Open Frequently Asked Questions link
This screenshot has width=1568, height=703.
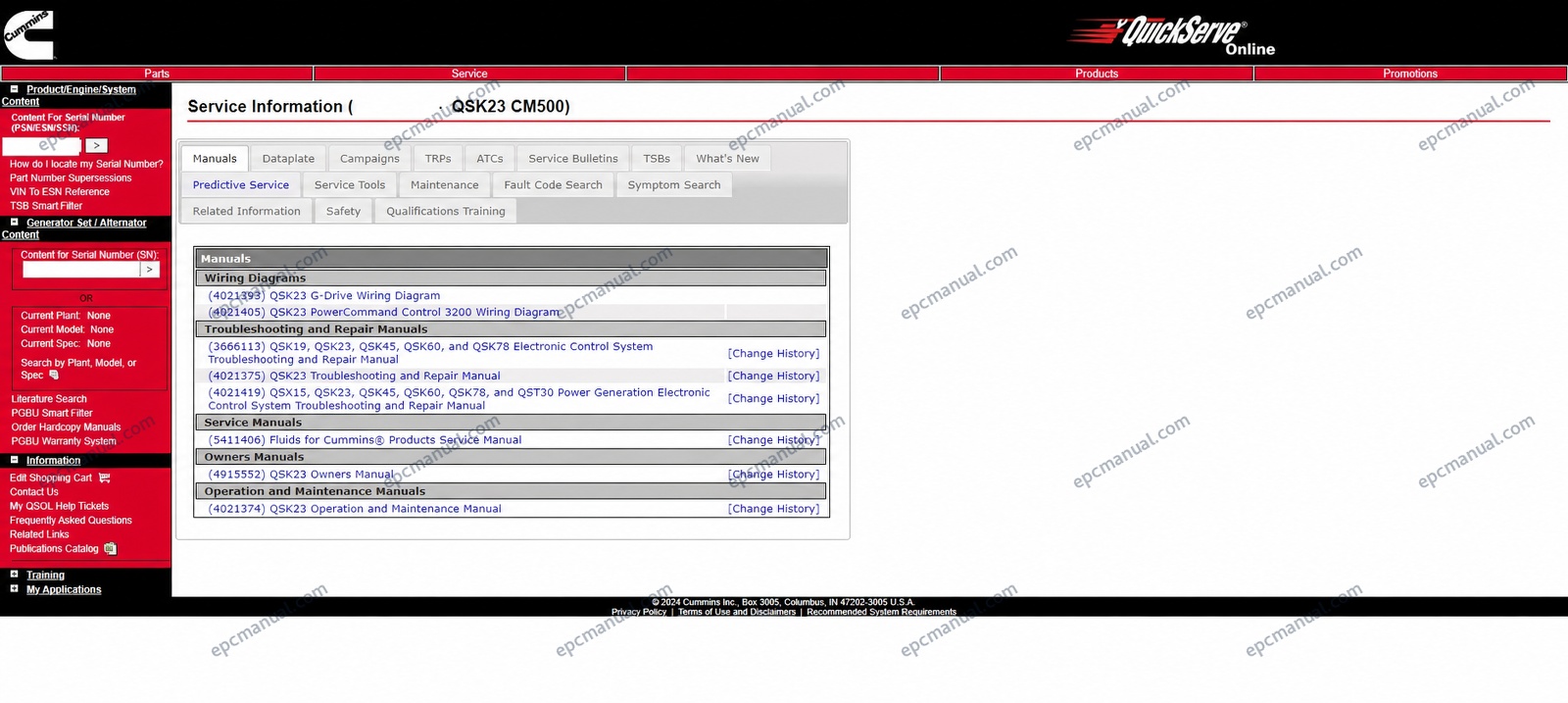[71, 521]
